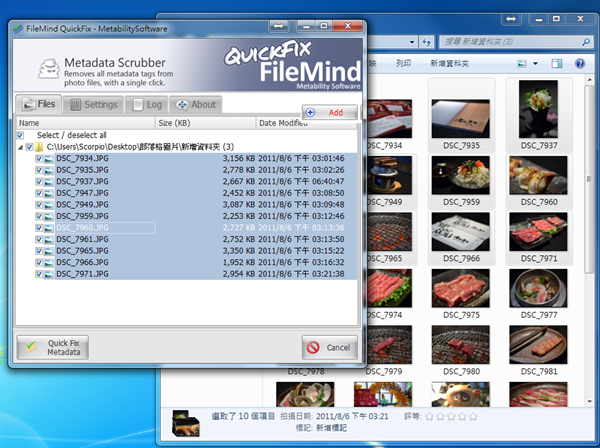Uncheck DSC_7937.JPG checkbox

(39, 181)
